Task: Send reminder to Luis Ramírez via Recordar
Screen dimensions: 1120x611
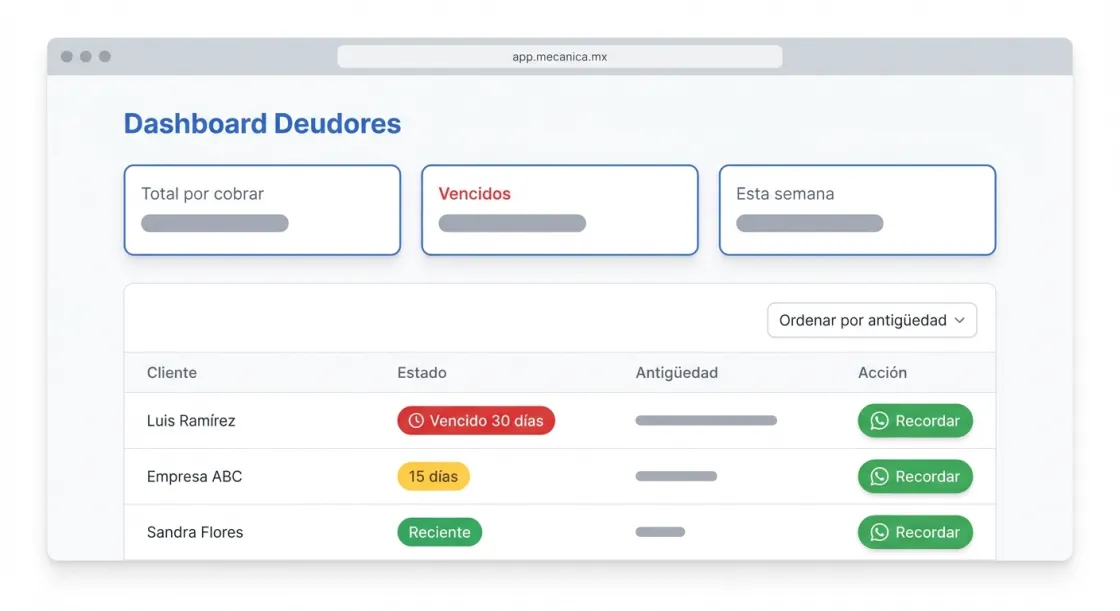Action: [915, 421]
